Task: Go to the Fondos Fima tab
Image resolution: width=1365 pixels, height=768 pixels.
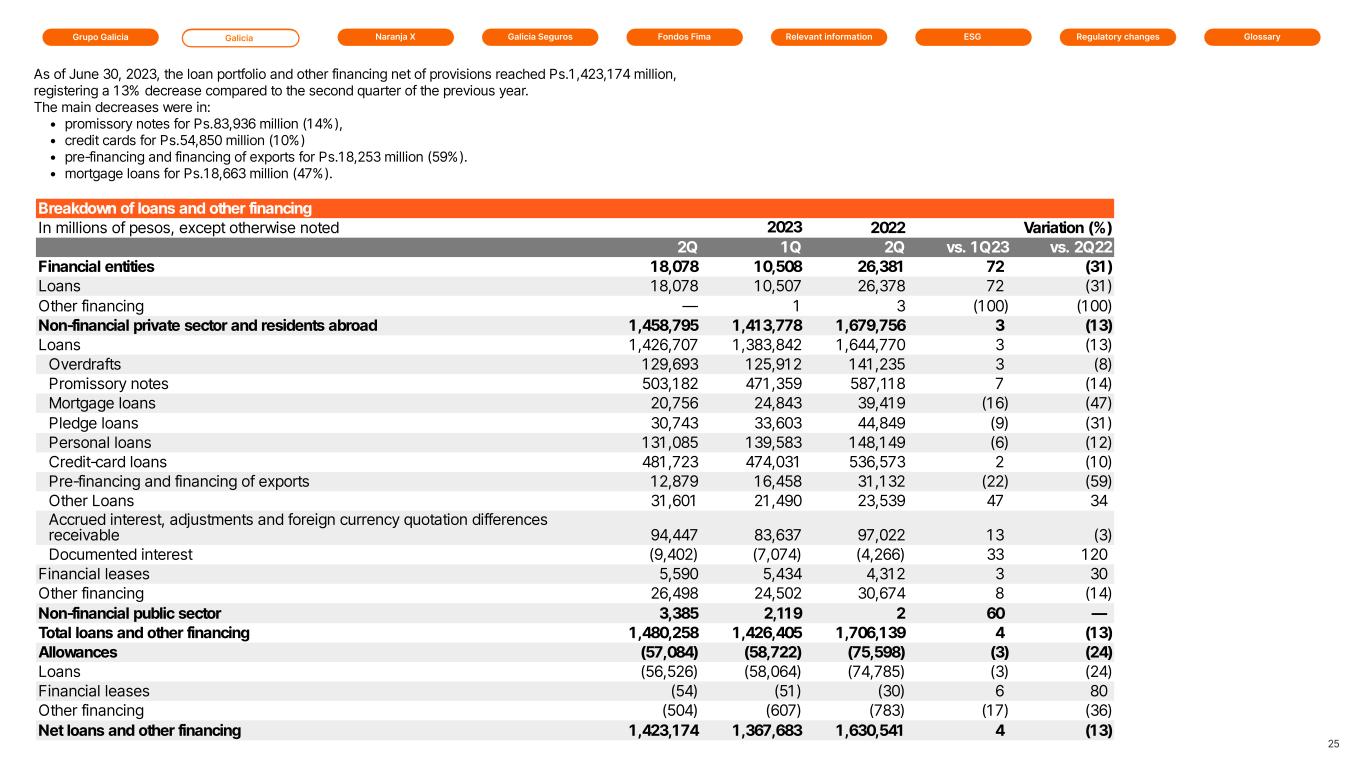Action: point(685,37)
